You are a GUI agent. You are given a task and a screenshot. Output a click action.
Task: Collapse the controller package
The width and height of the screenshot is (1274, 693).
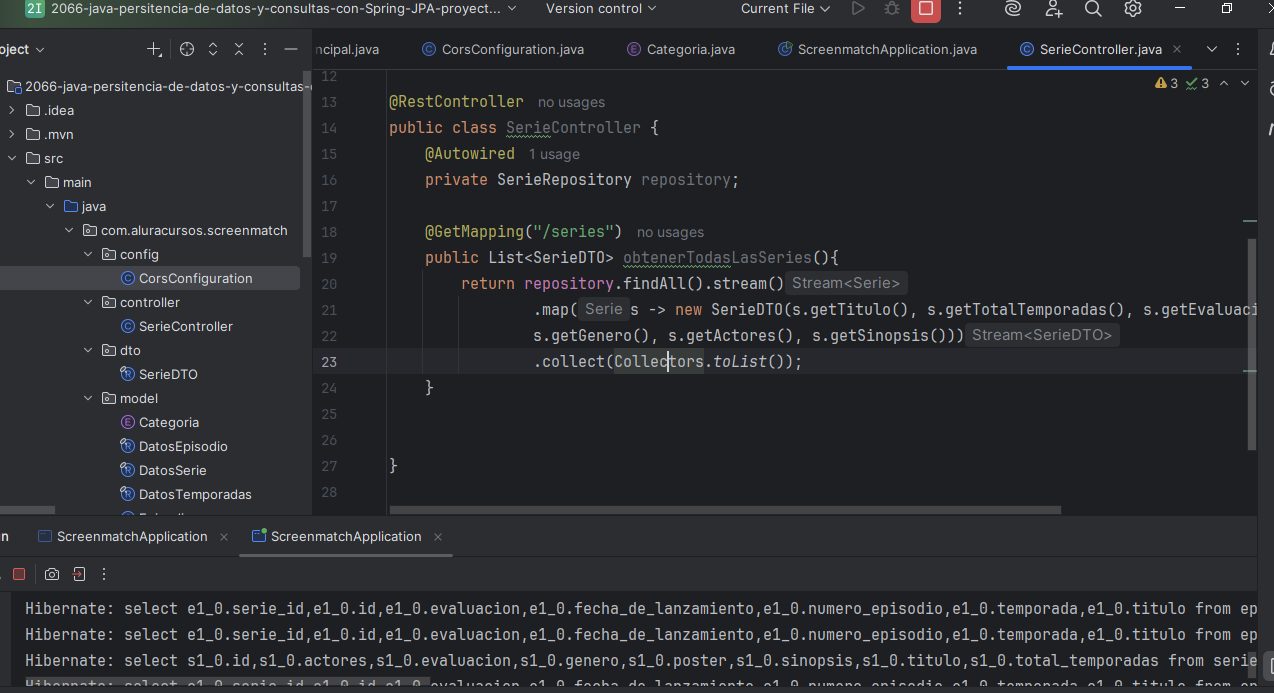(x=88, y=302)
